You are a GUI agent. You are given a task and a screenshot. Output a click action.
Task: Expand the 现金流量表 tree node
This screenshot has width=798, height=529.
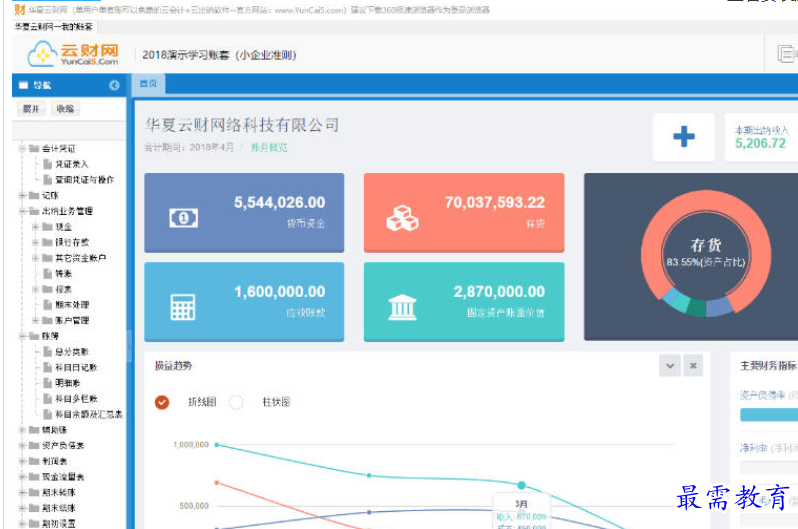tap(22, 477)
